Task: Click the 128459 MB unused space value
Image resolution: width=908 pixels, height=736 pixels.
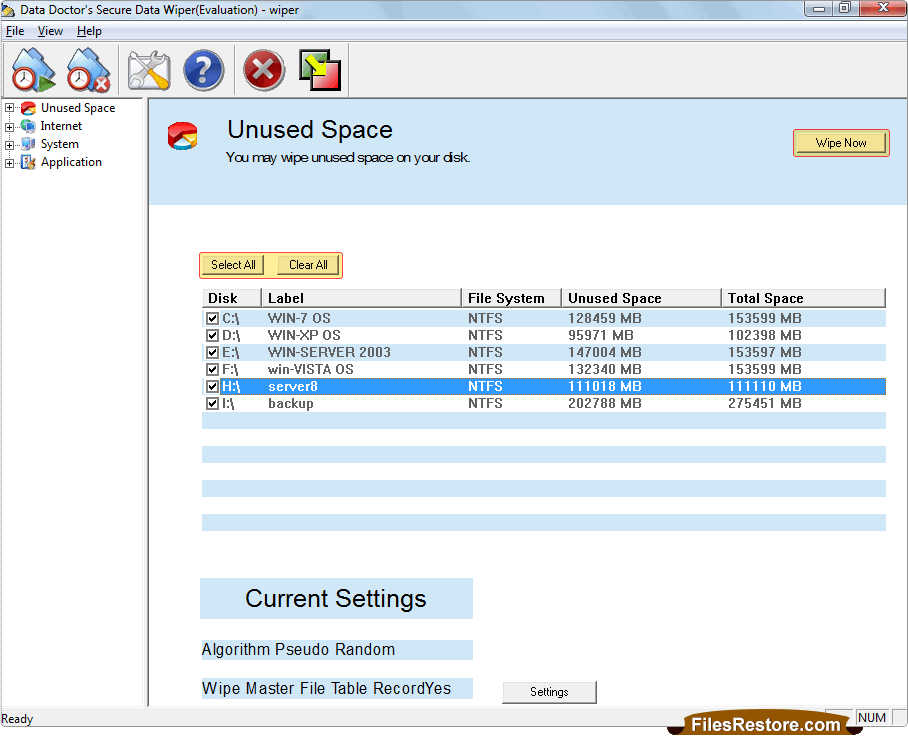Action: coord(605,318)
